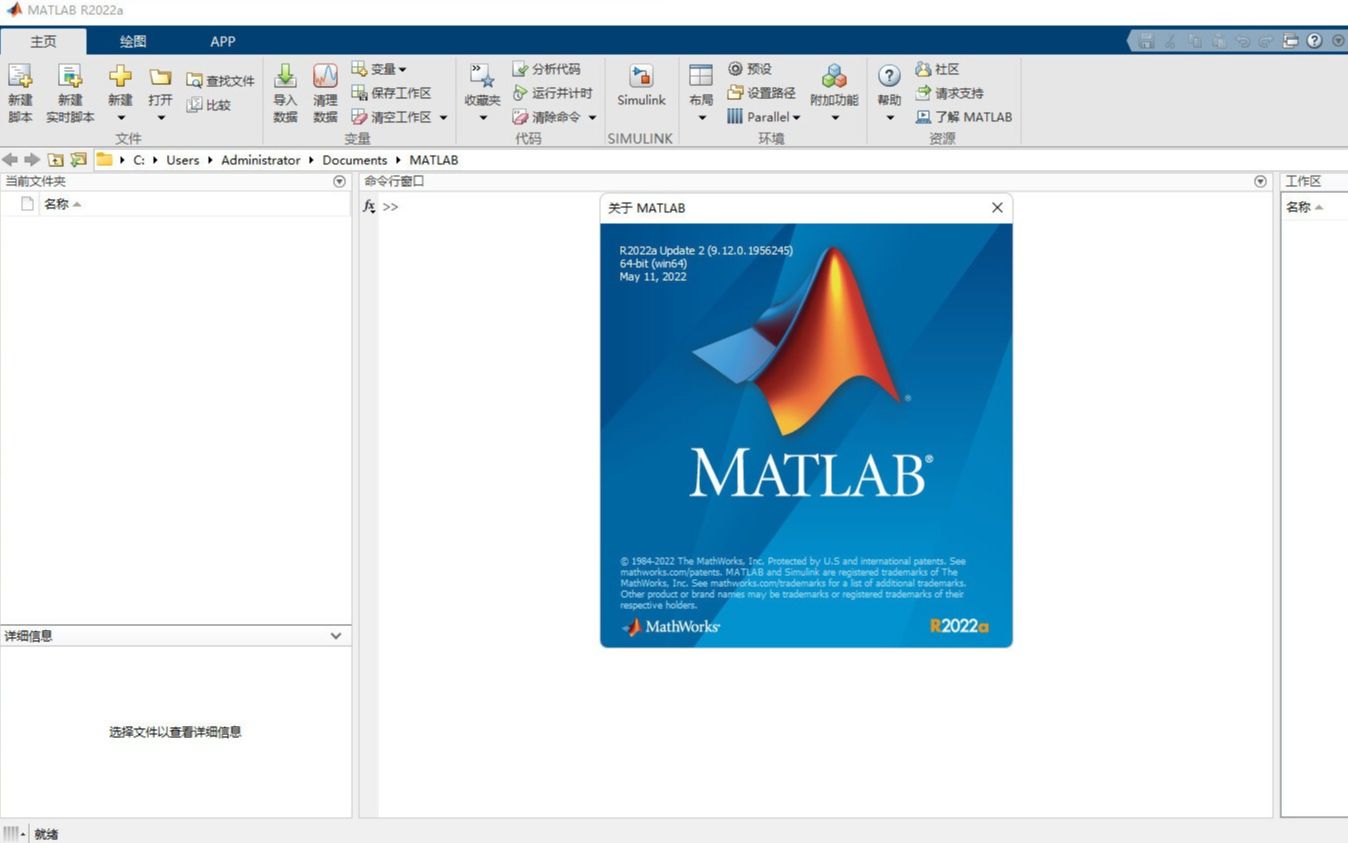1348x843 pixels.
Task: Click 分析代码 (Analyze Code)
Action: coord(546,69)
